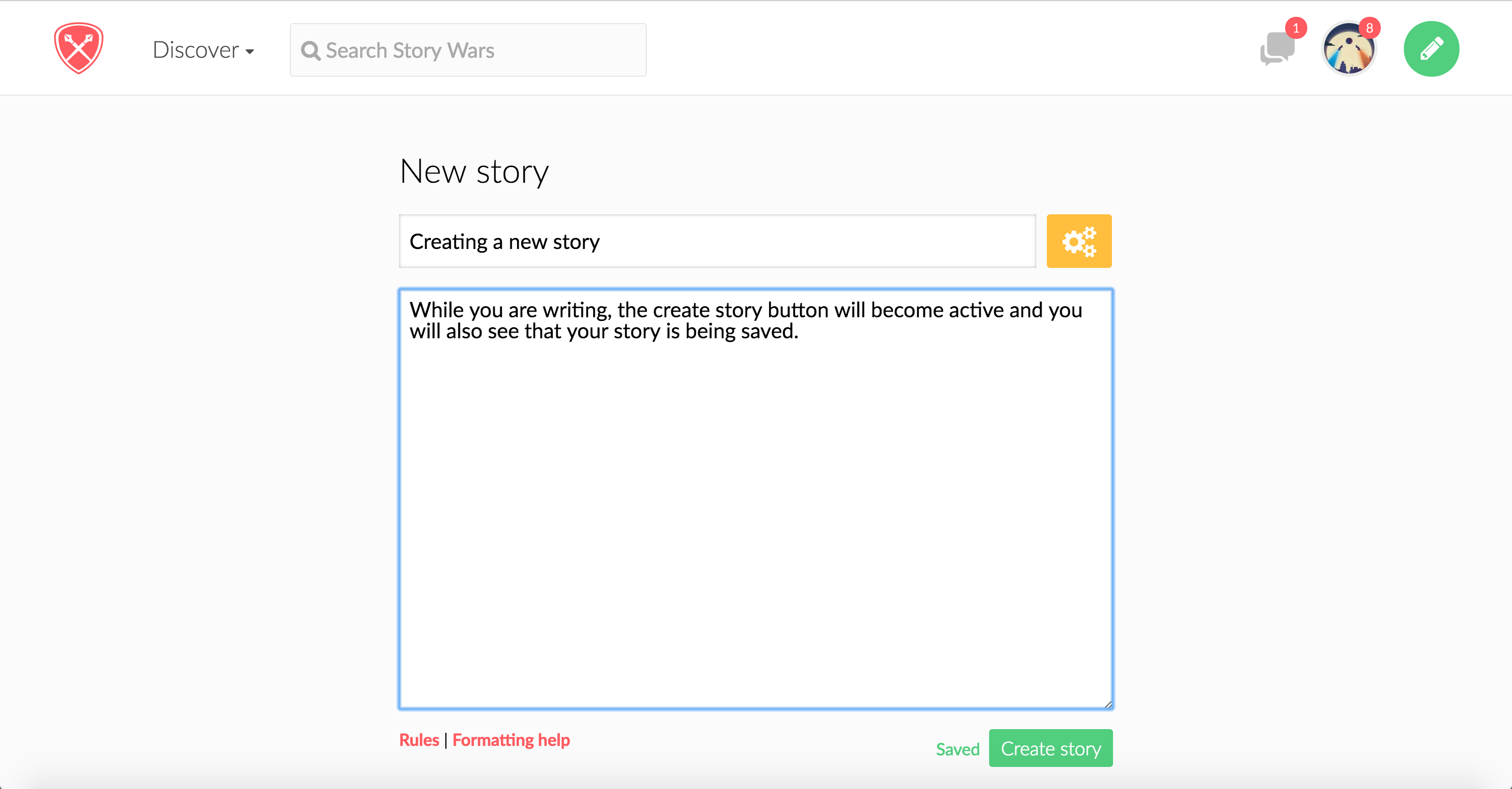Image resolution: width=1512 pixels, height=789 pixels.
Task: Open the user profile avatar
Action: point(1349,49)
